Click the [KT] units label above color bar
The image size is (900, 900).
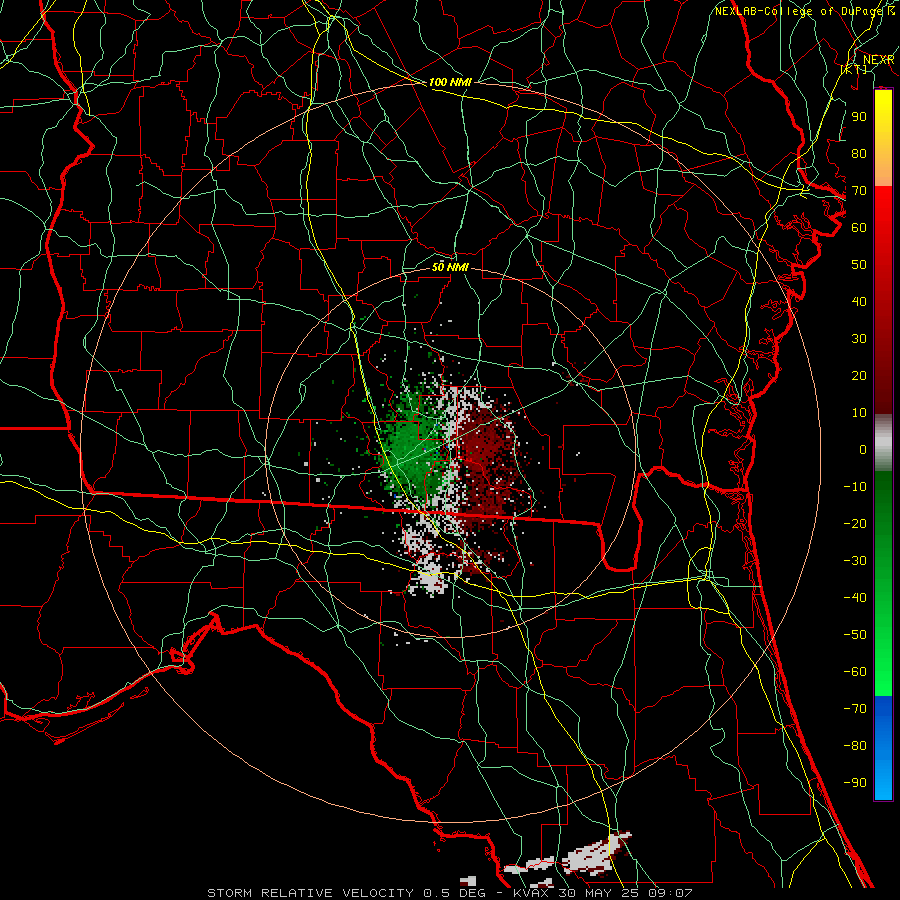pyautogui.click(x=854, y=69)
